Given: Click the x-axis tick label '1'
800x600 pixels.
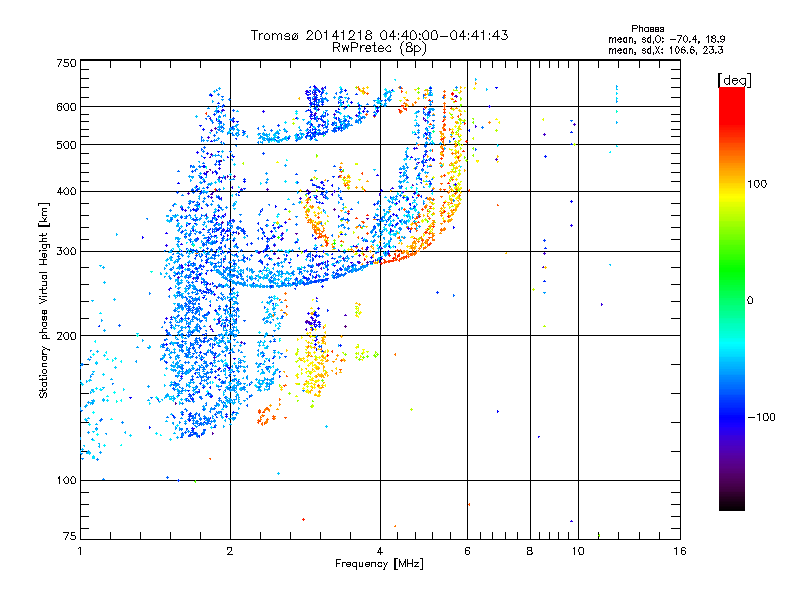Looking at the screenshot, I should (80, 551).
